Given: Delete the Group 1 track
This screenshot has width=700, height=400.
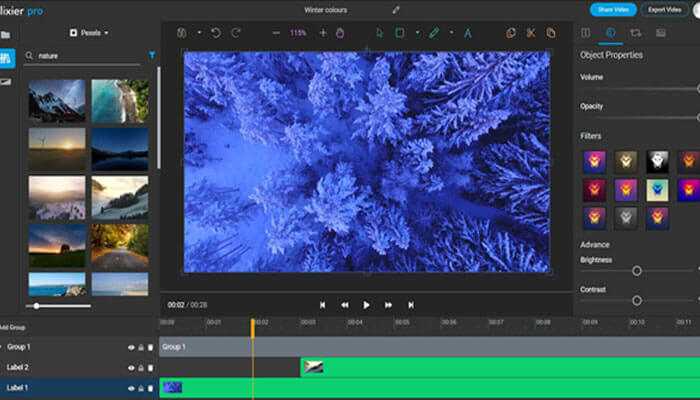Looking at the screenshot, I should click(x=150, y=347).
